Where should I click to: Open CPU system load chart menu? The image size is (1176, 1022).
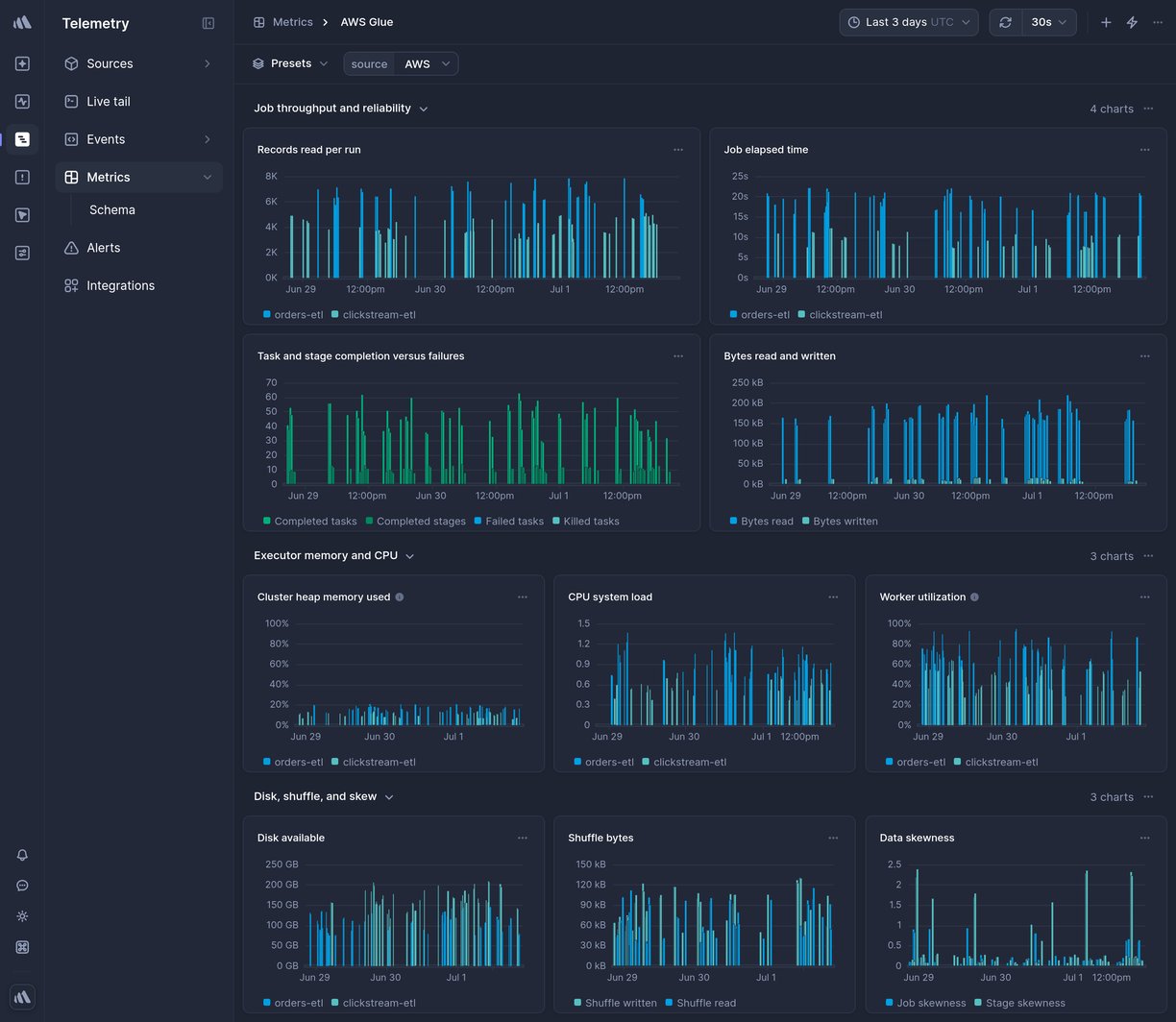pos(833,597)
